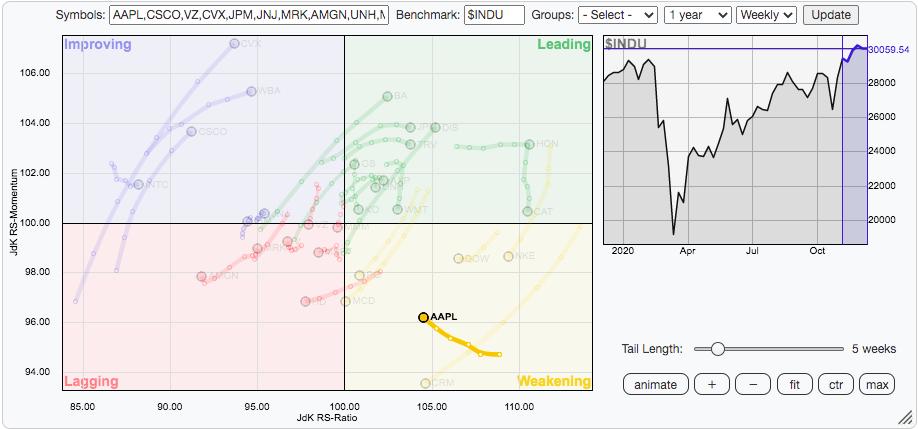
Task: Select the BA marker in Leading quadrant
Action: (x=387, y=96)
